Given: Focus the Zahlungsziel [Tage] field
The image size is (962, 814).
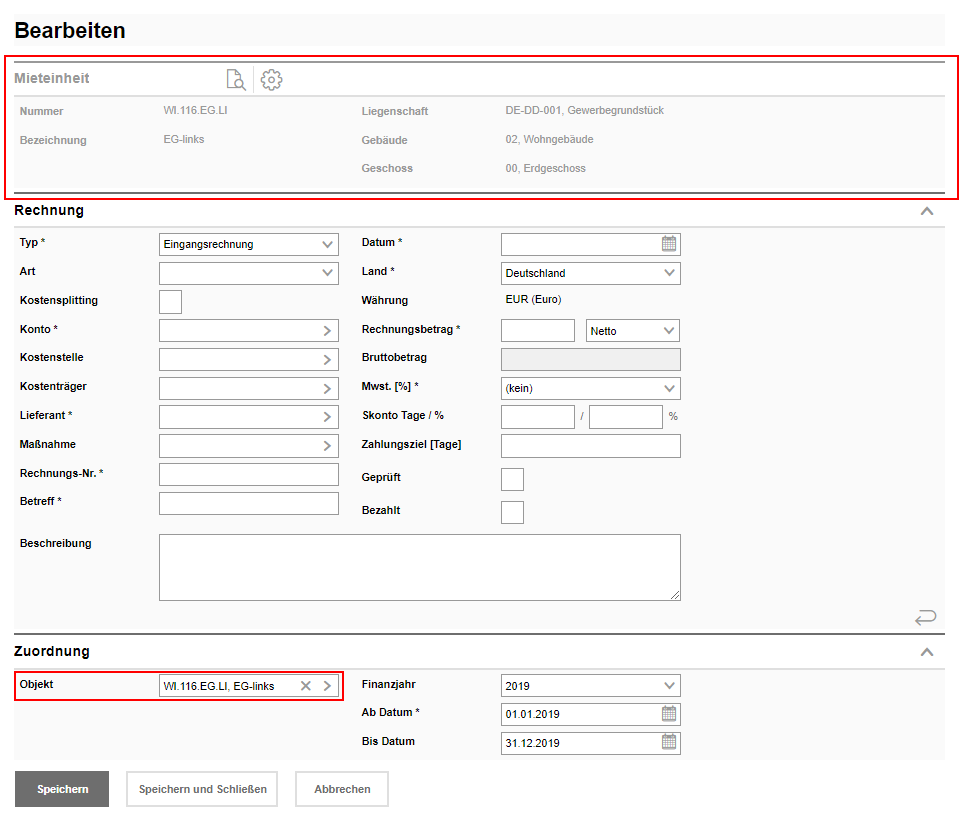Looking at the screenshot, I should [x=590, y=446].
